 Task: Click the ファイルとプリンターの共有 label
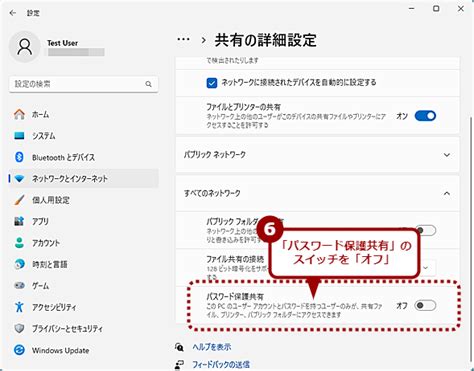pos(243,107)
